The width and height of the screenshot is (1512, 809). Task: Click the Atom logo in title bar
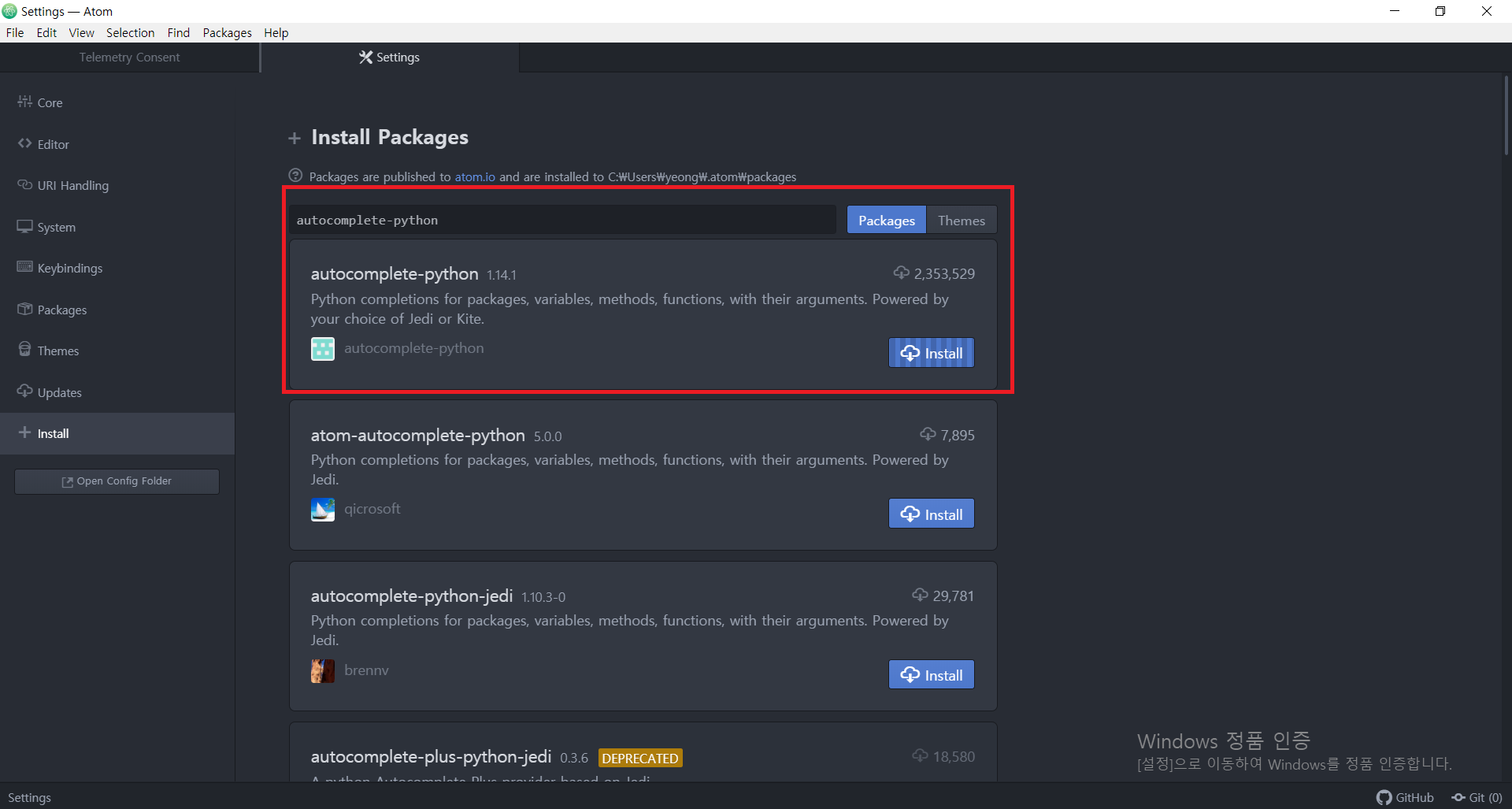tap(9, 11)
